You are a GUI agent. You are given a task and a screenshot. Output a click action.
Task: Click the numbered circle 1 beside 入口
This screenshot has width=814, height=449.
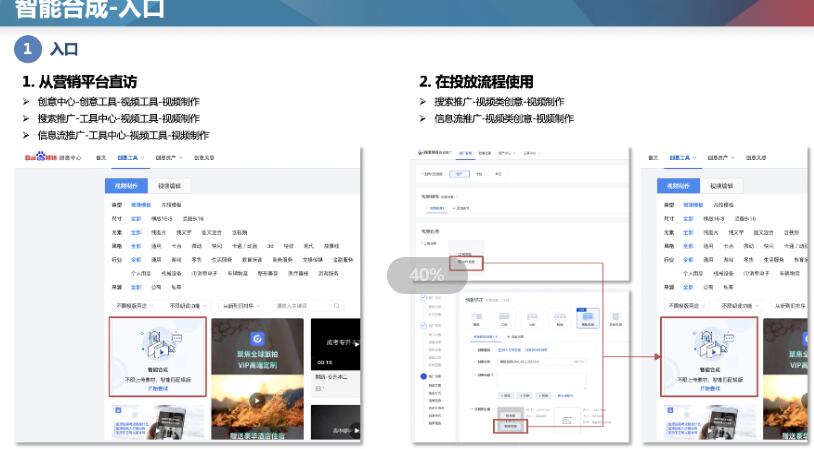28,49
